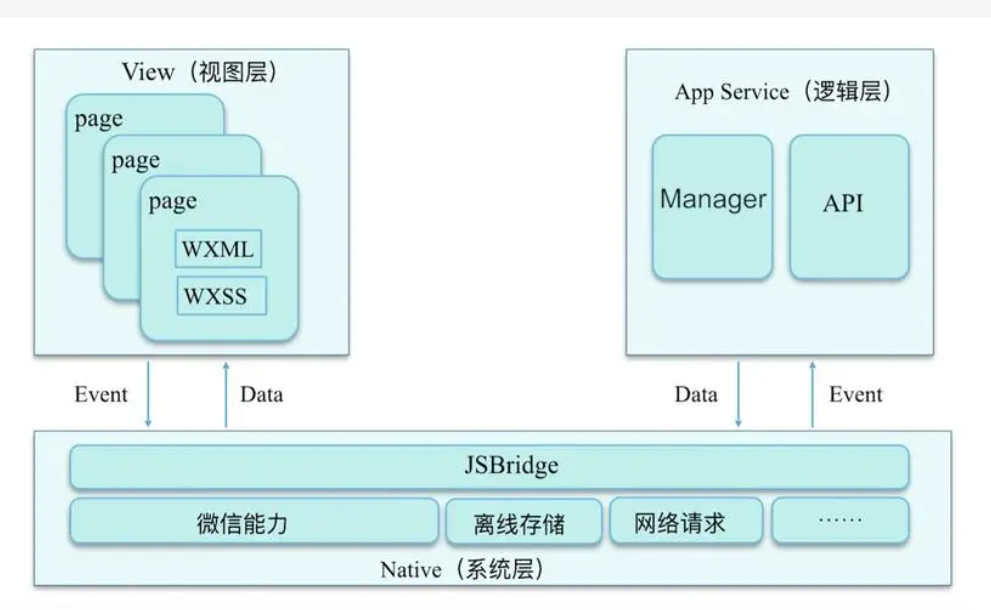Screen dimensions: 991x610
Task: Click the "Data" label below App Service
Action: 696,394
